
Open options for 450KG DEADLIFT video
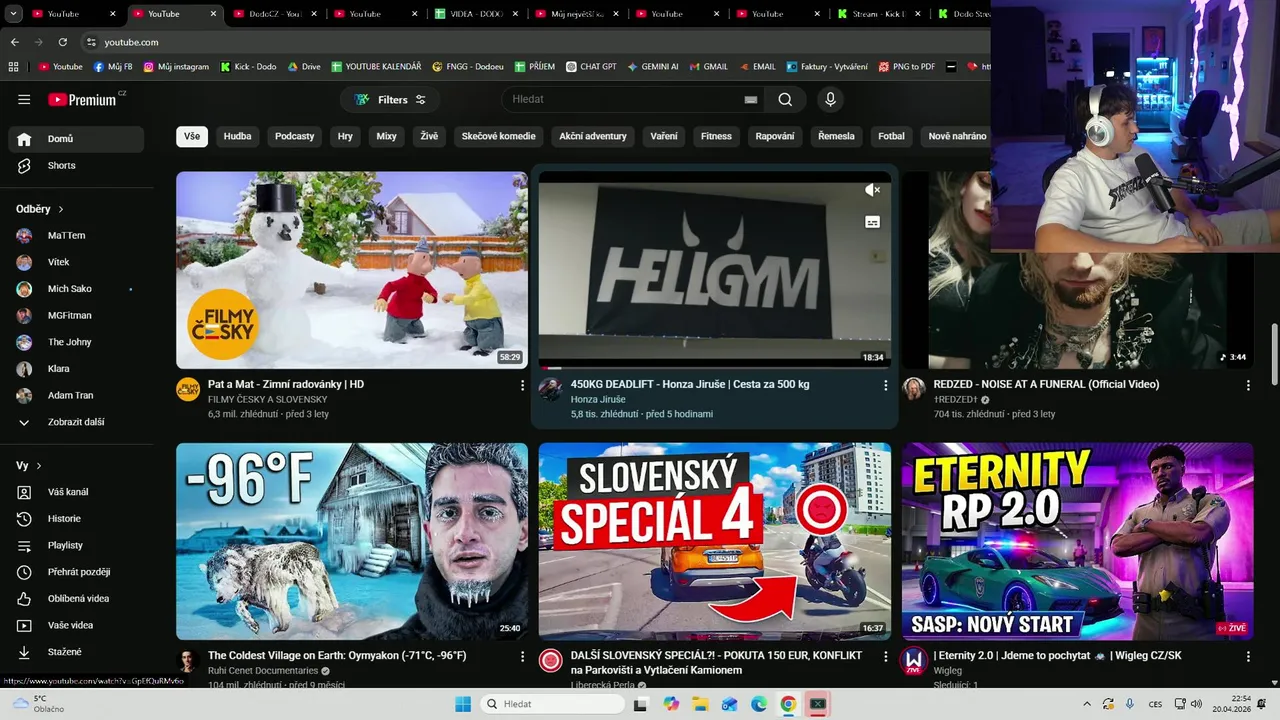(885, 385)
